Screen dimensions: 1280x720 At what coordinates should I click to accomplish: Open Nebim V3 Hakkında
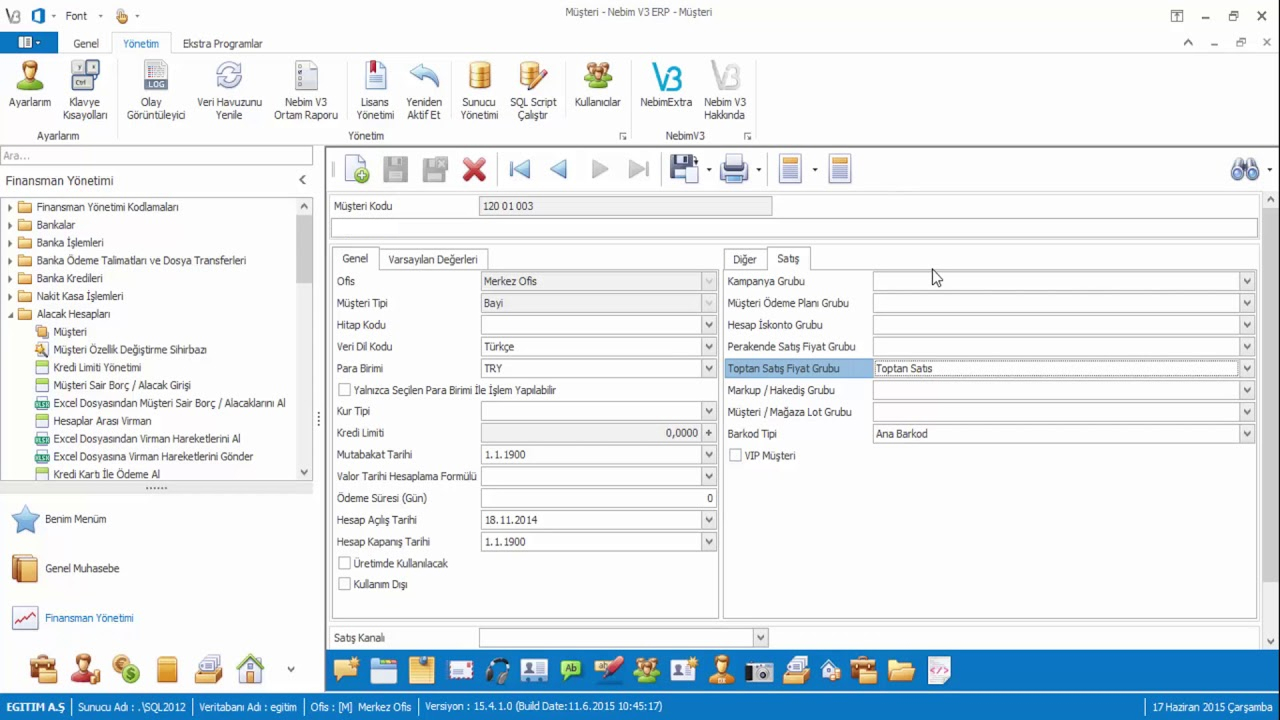tap(725, 90)
